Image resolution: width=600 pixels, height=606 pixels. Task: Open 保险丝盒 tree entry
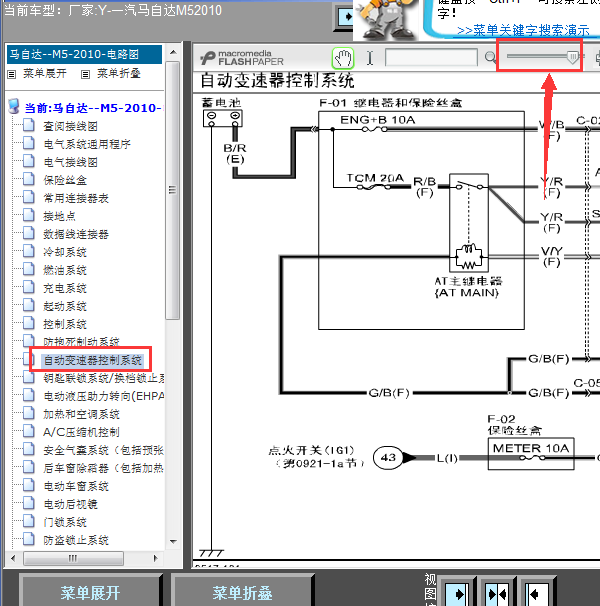65,180
